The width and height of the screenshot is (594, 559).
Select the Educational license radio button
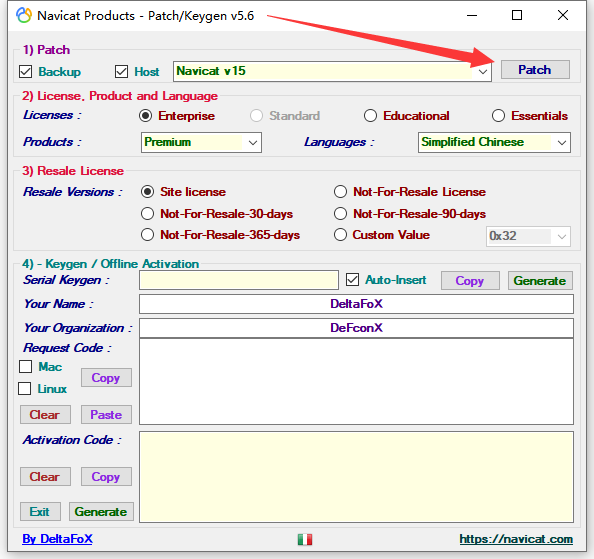370,116
